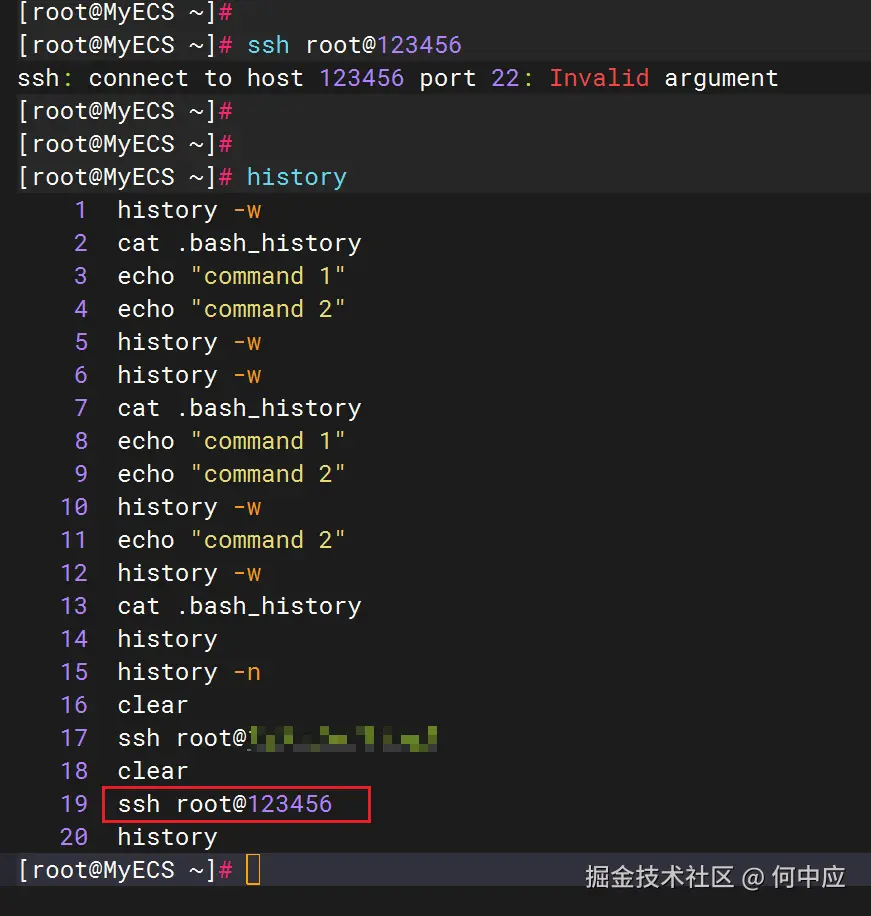Screen dimensions: 871x916
Task: Click the typed command 'ssh root@123456' after the prompt
Action: click(x=354, y=45)
